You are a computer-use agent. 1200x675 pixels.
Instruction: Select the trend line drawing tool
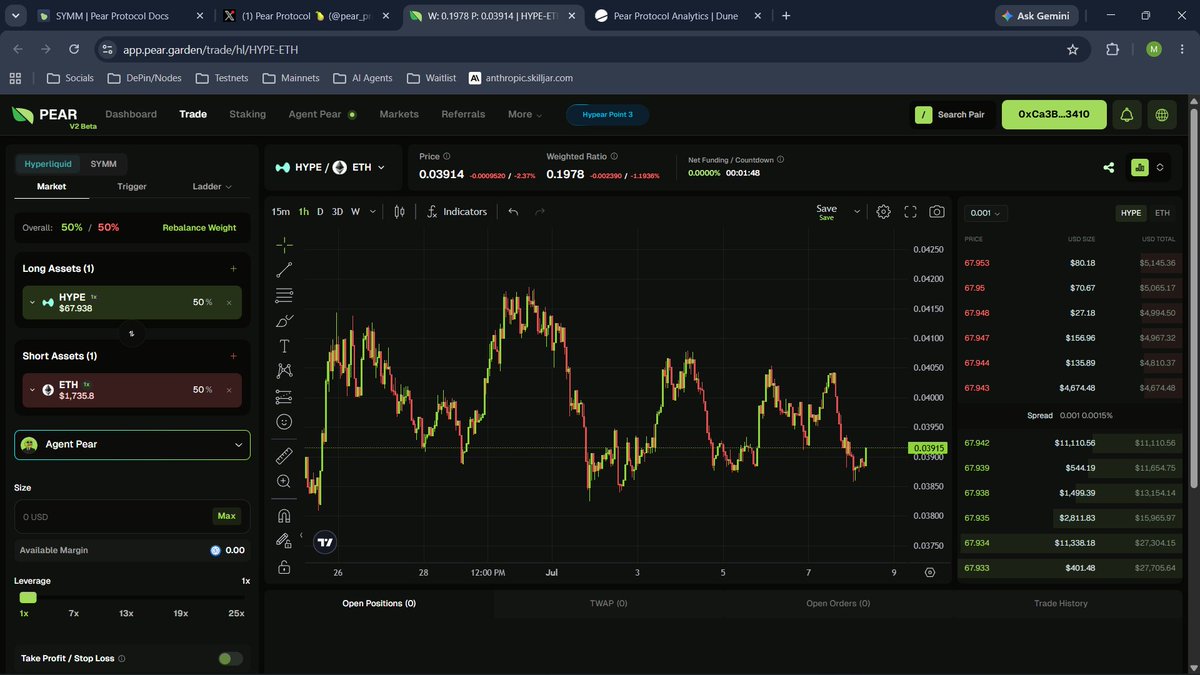click(x=284, y=270)
